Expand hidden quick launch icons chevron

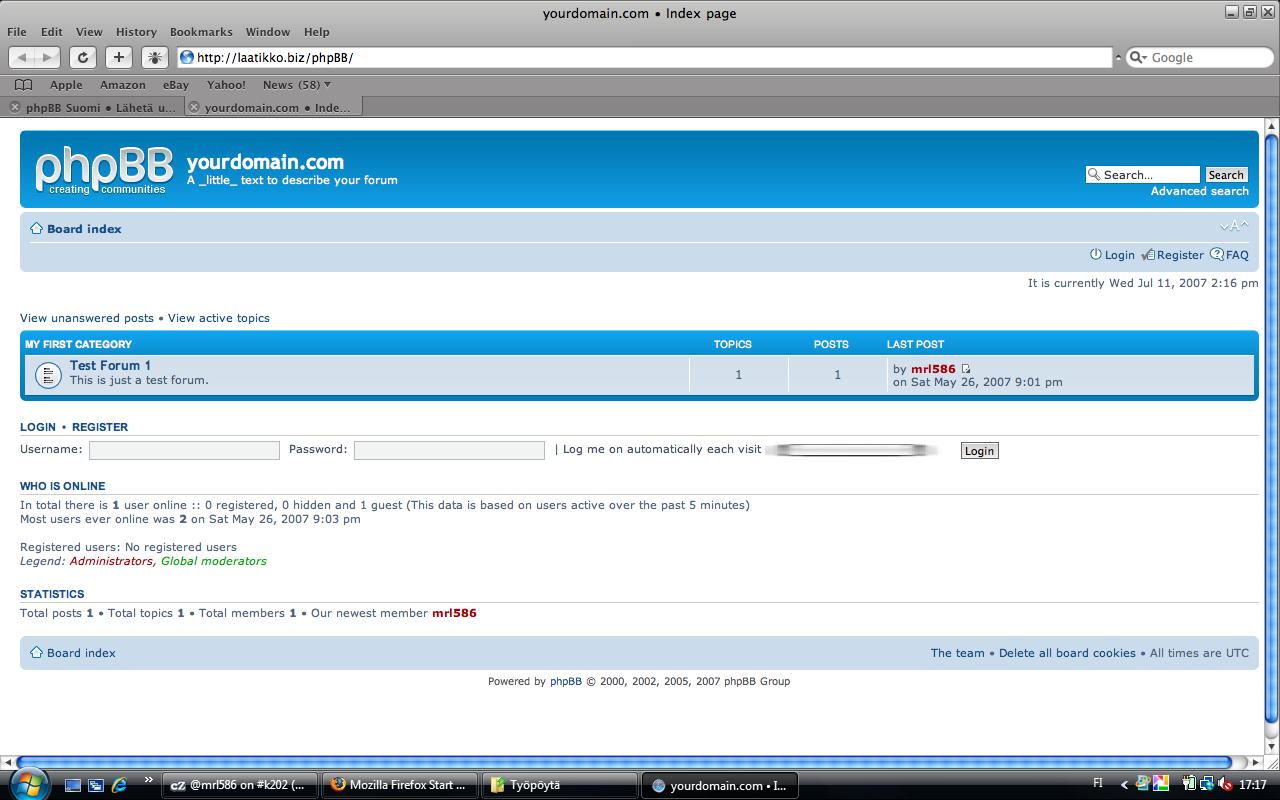click(149, 780)
